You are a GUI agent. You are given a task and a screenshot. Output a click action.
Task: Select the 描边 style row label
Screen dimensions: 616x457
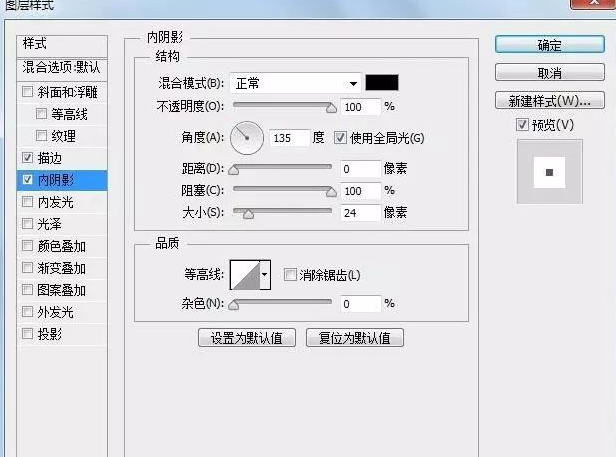[x=50, y=158]
